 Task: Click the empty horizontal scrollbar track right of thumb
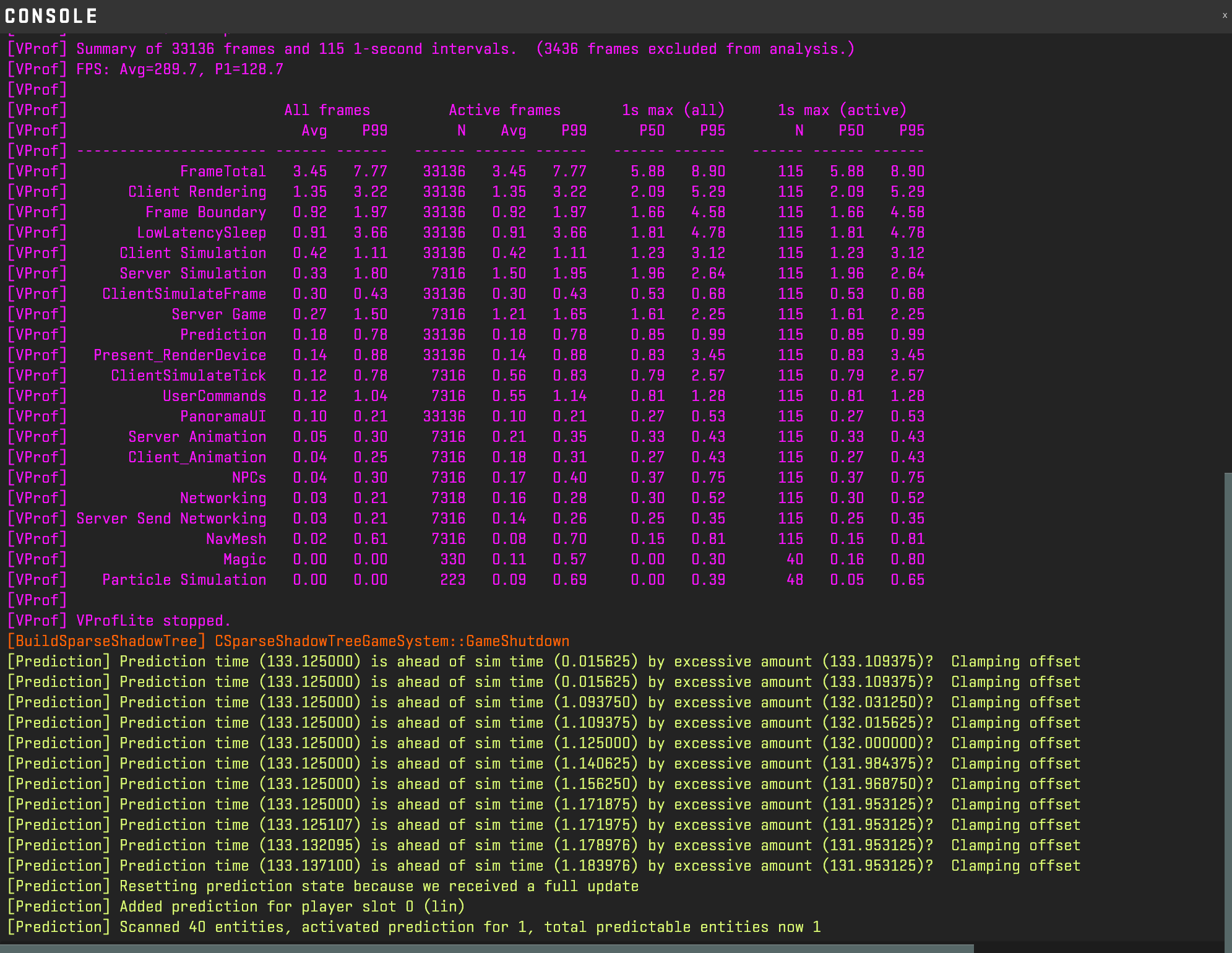click(1098, 948)
